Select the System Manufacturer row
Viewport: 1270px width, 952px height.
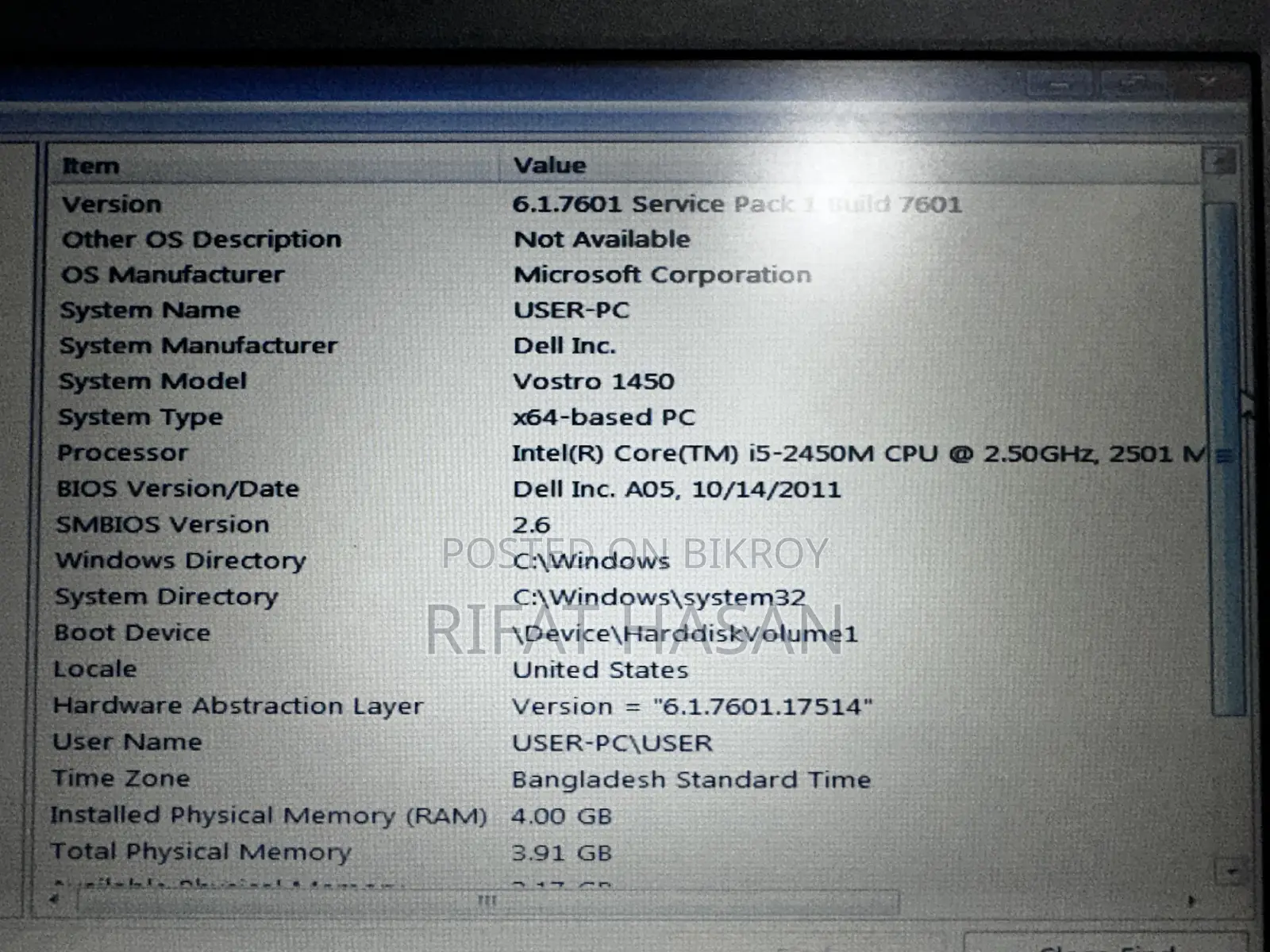coord(198,346)
